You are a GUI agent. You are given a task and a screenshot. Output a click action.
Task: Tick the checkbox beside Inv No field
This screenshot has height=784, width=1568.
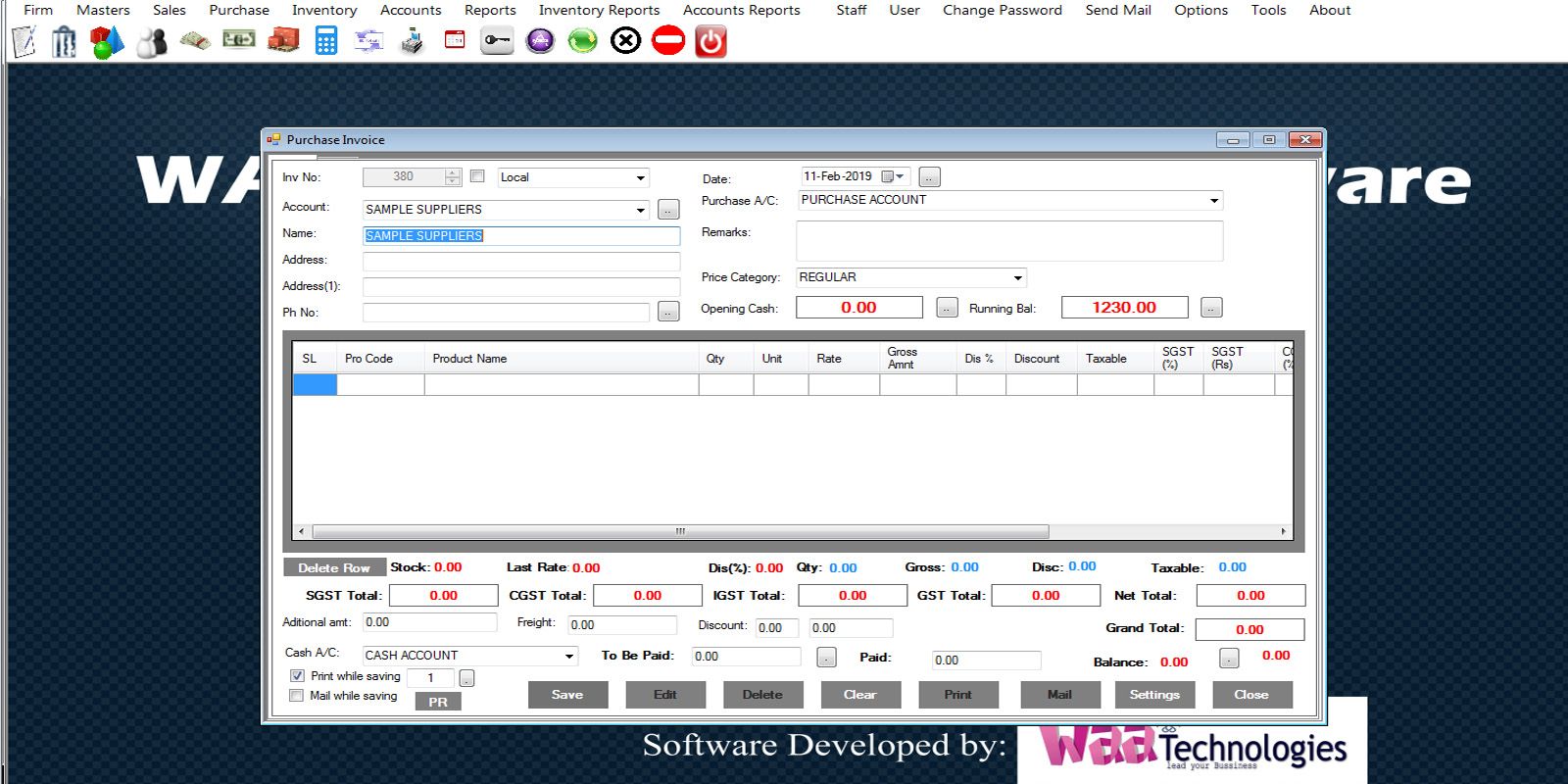pos(477,176)
